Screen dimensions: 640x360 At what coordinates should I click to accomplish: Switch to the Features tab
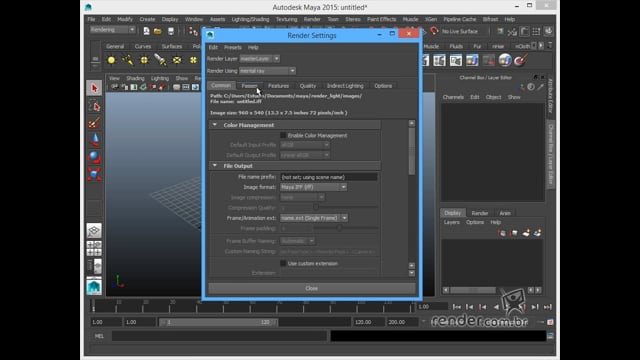278,86
